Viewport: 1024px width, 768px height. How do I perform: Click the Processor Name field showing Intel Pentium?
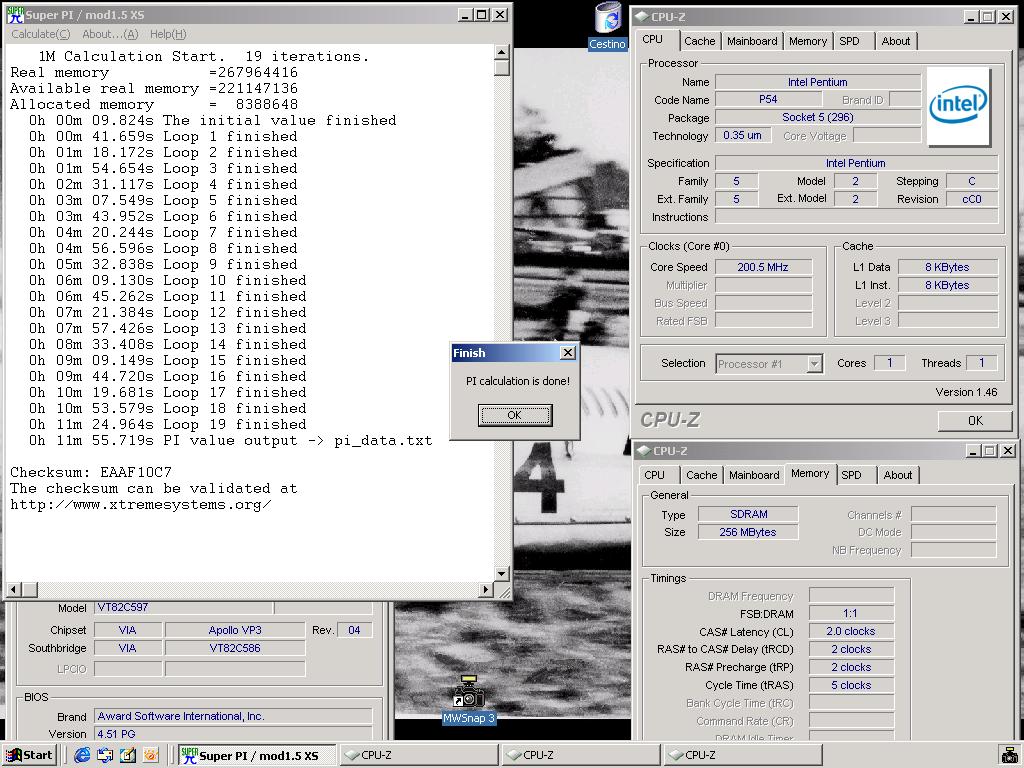point(818,82)
